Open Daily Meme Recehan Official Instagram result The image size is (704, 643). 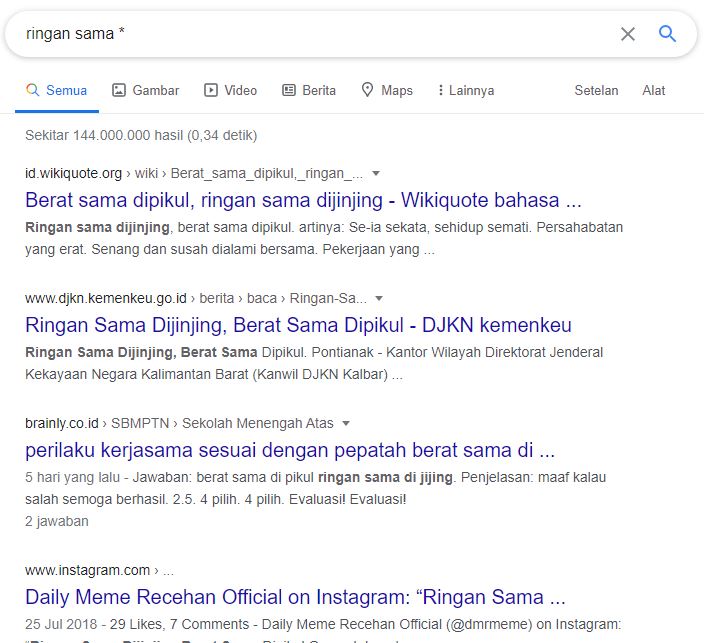[x=295, y=597]
